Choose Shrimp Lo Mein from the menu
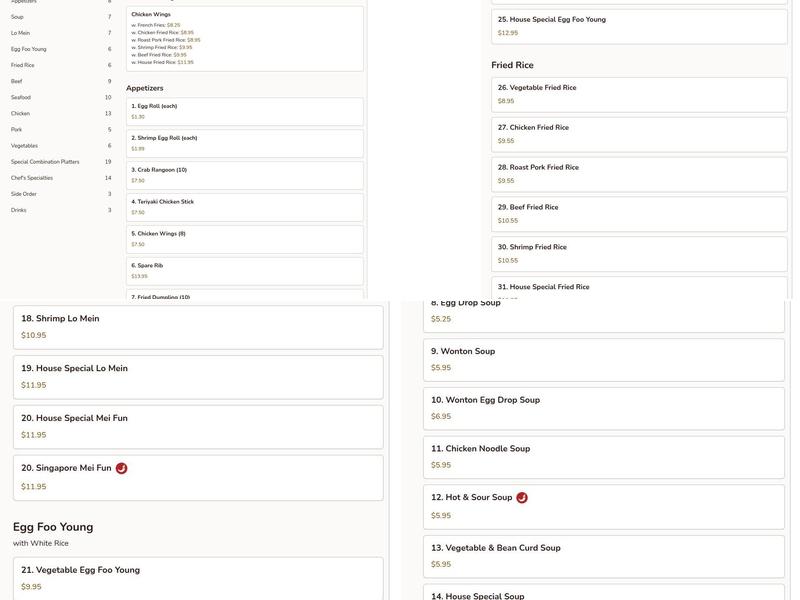Image resolution: width=800 pixels, height=600 pixels. [x=198, y=327]
